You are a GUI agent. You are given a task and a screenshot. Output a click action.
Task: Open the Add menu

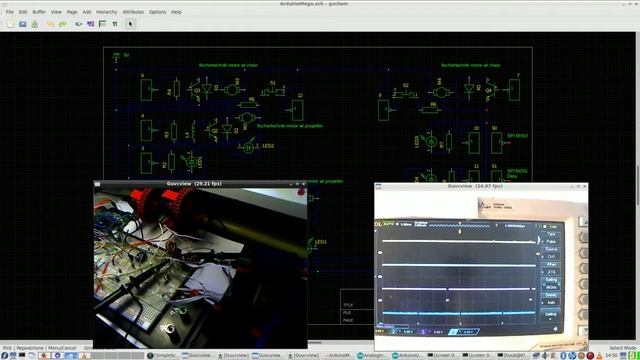(87, 12)
